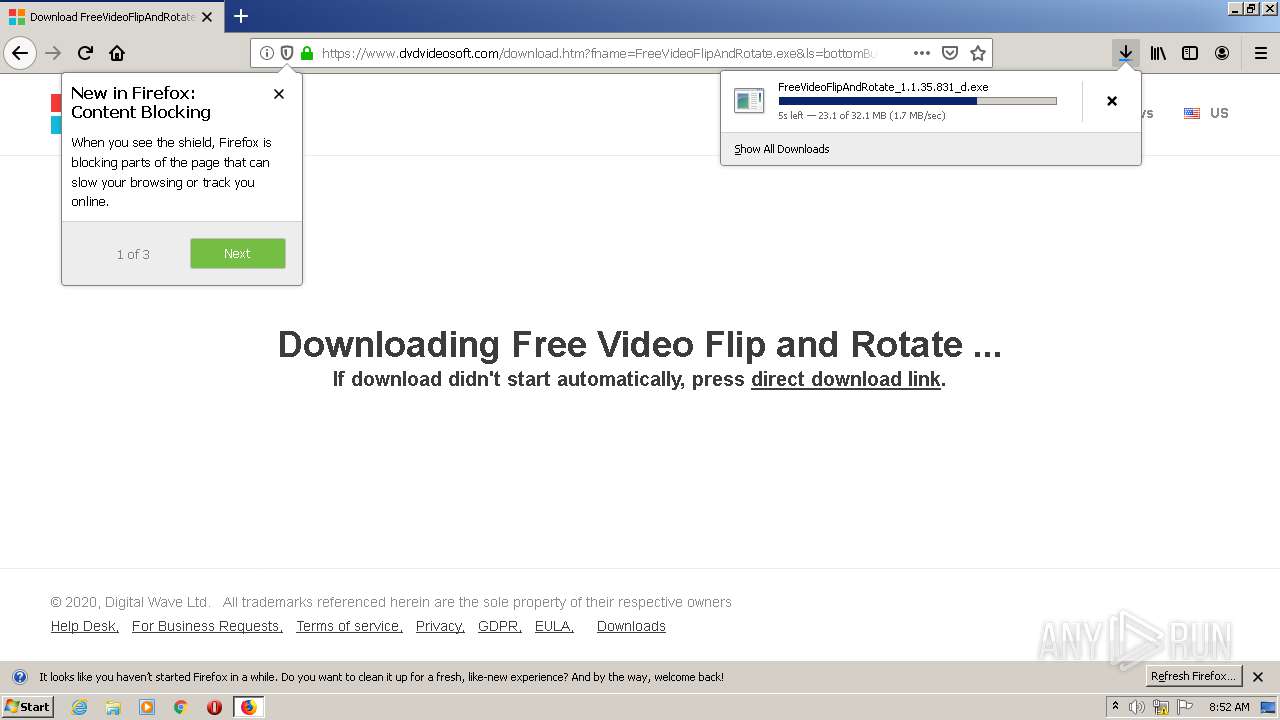Click the direct download link
1280x720 pixels.
point(845,379)
